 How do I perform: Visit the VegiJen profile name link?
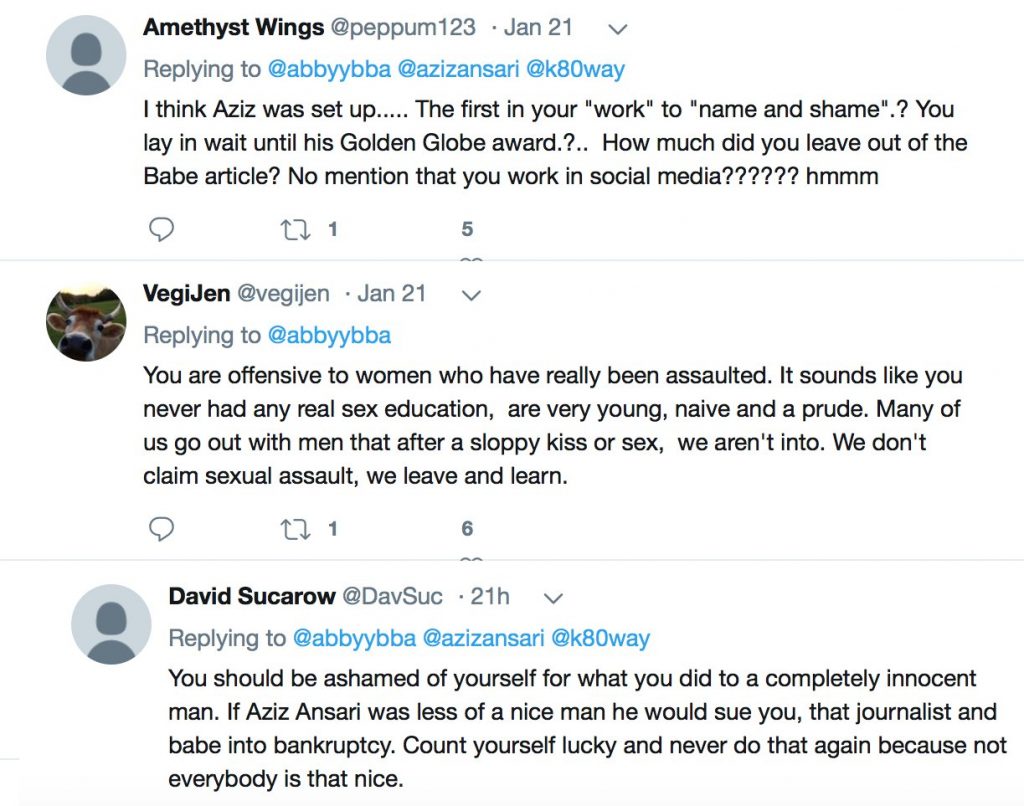tap(185, 294)
